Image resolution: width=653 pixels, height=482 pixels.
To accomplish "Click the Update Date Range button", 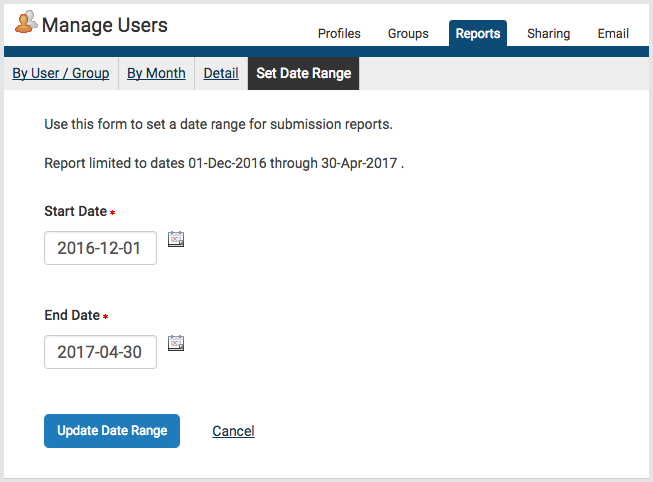I will [112, 431].
